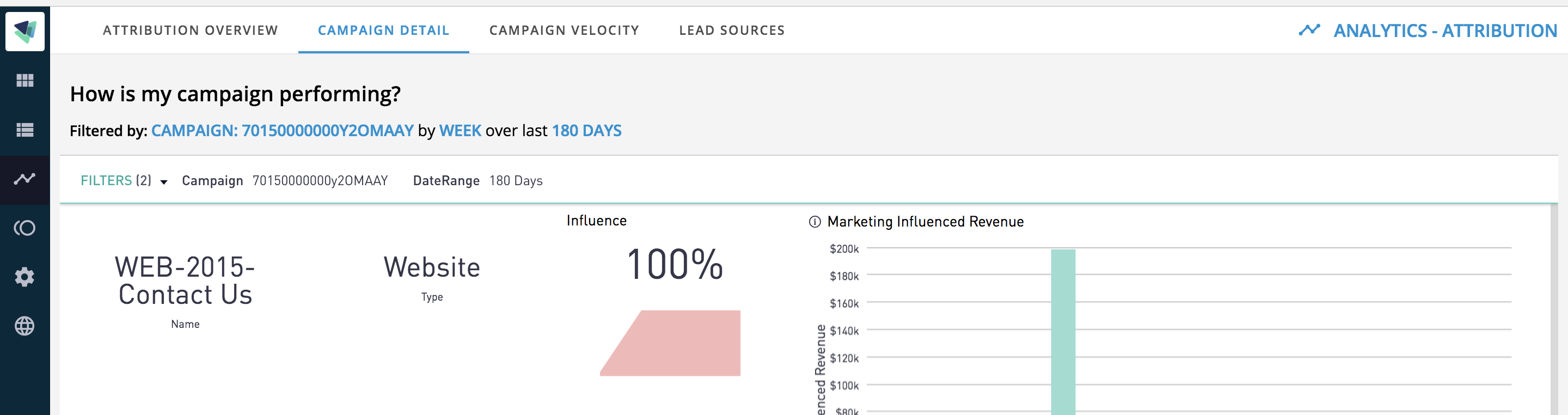Click the info icon beside Marketing Influenced Revenue
1568x415 pixels.
tap(814, 222)
